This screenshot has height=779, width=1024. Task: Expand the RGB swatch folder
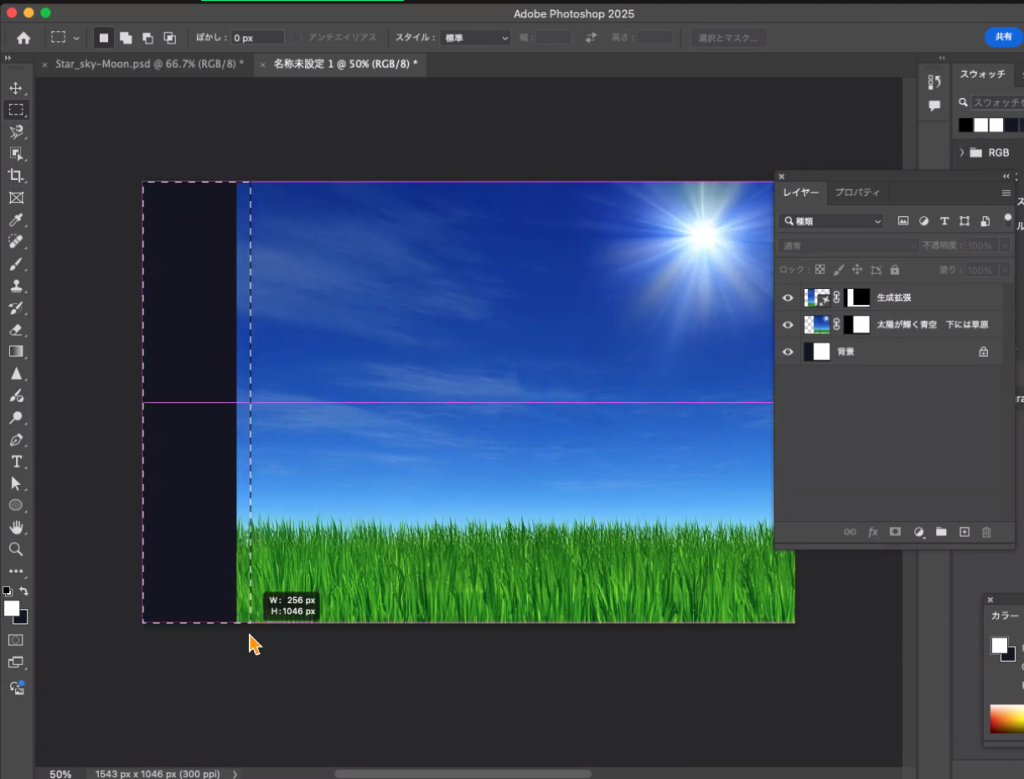click(962, 153)
